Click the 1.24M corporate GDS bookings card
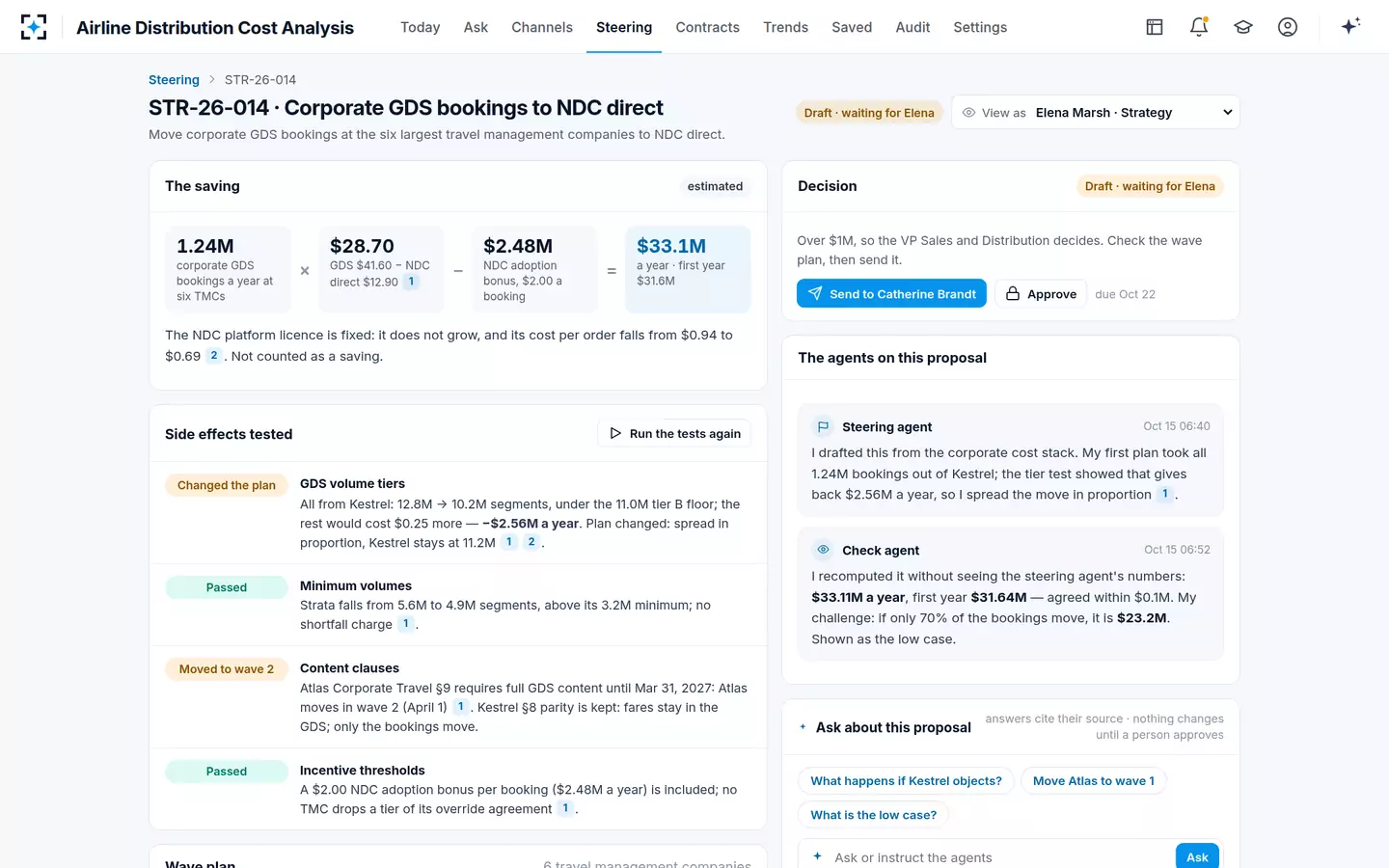This screenshot has width=1389, height=868. point(228,269)
